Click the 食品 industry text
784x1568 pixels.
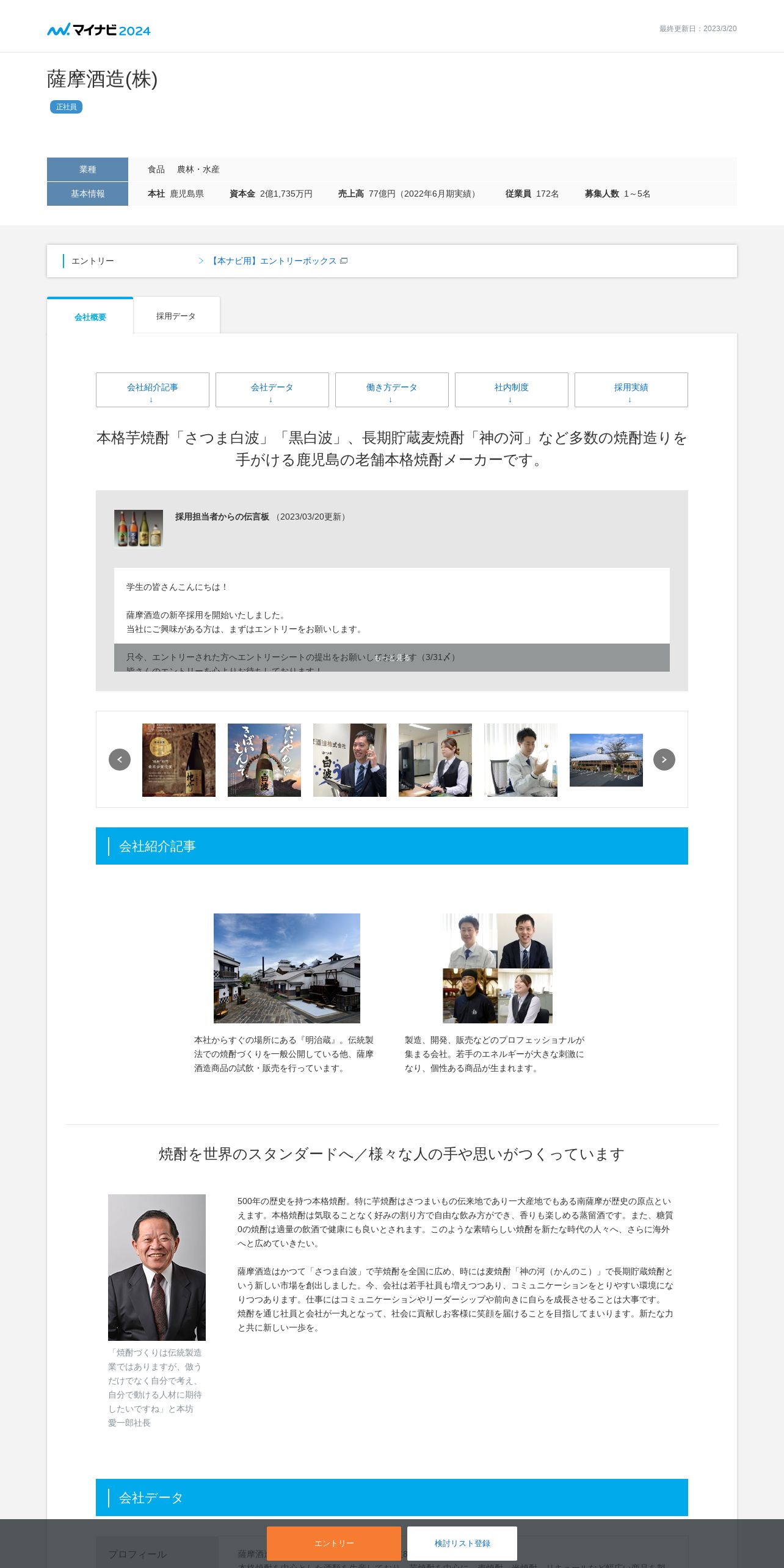tap(156, 169)
